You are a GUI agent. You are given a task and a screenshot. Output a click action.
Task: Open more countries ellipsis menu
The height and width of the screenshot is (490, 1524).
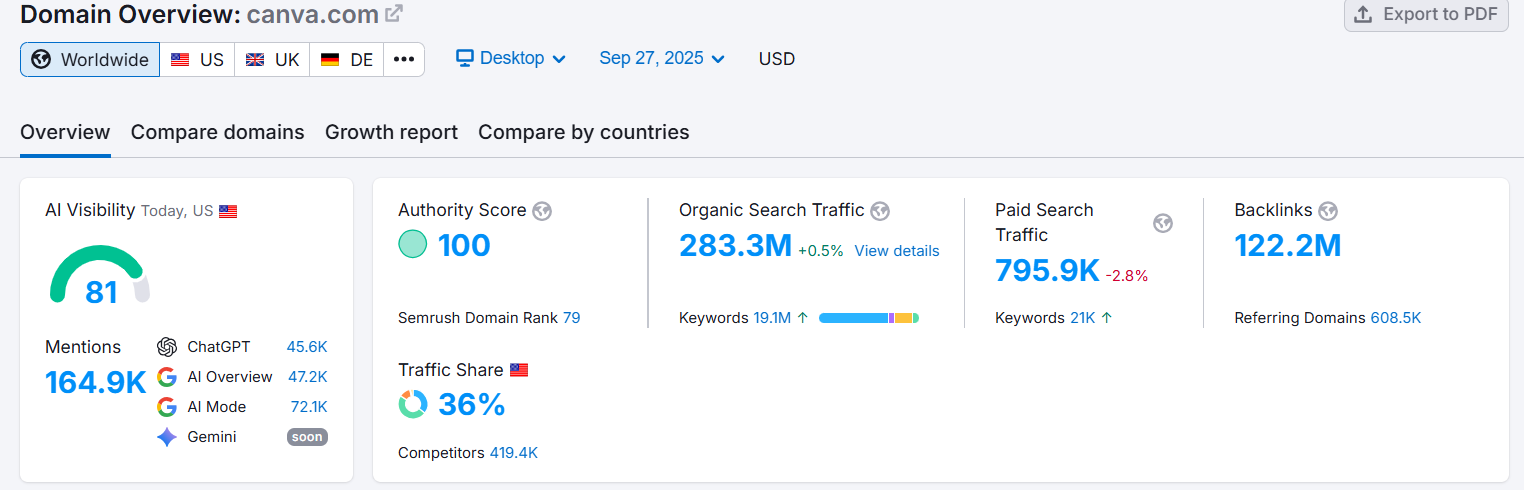[x=404, y=59]
